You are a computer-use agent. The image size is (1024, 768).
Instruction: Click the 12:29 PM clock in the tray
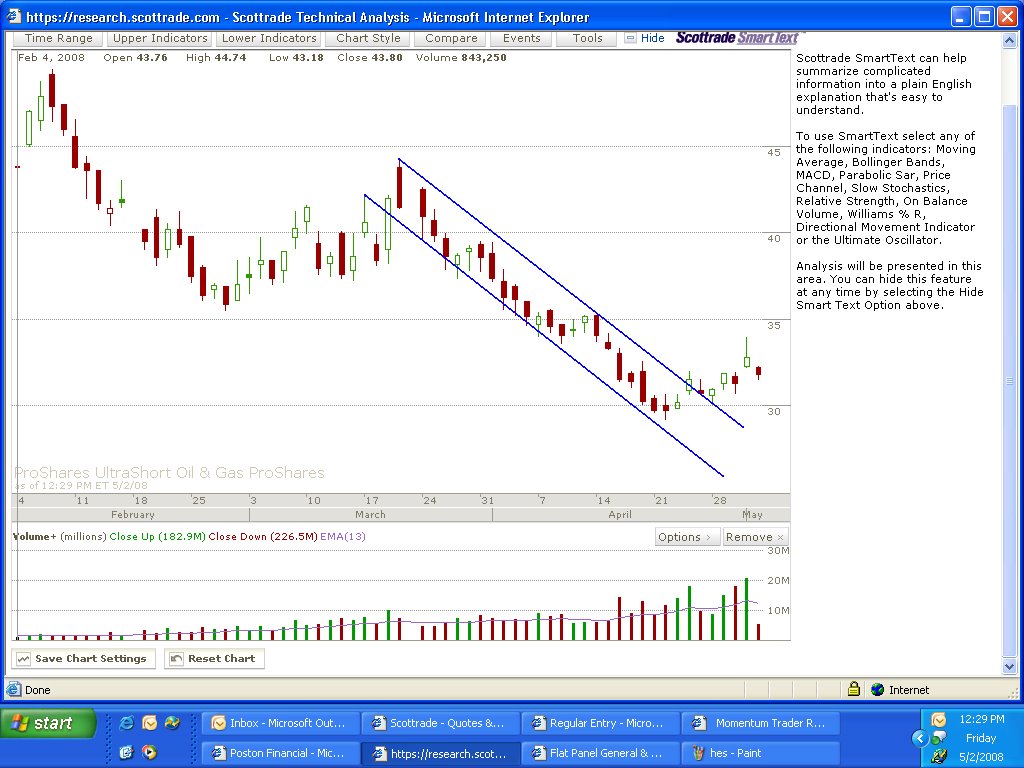click(x=982, y=719)
